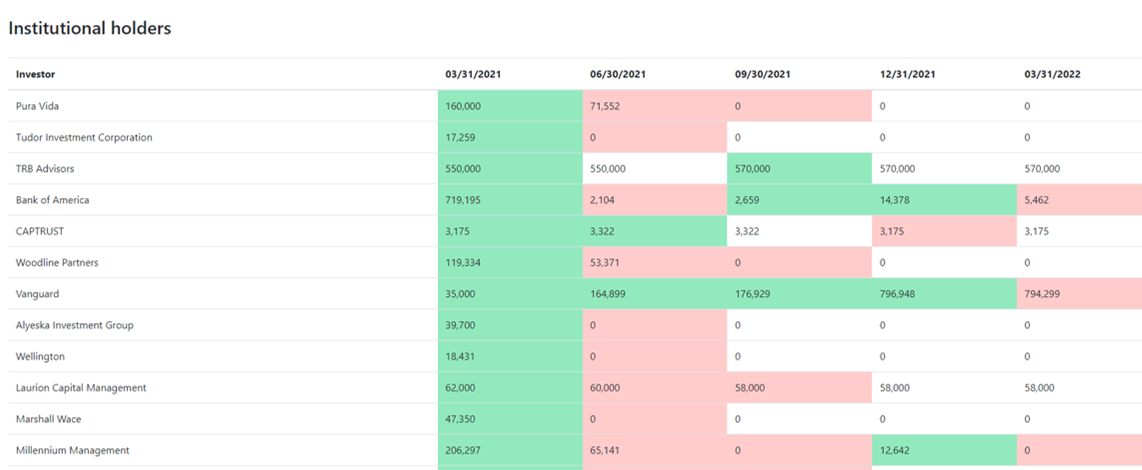Screen dimensions: 1142x470
Task: Click the Investor column header
Action: (x=35, y=74)
